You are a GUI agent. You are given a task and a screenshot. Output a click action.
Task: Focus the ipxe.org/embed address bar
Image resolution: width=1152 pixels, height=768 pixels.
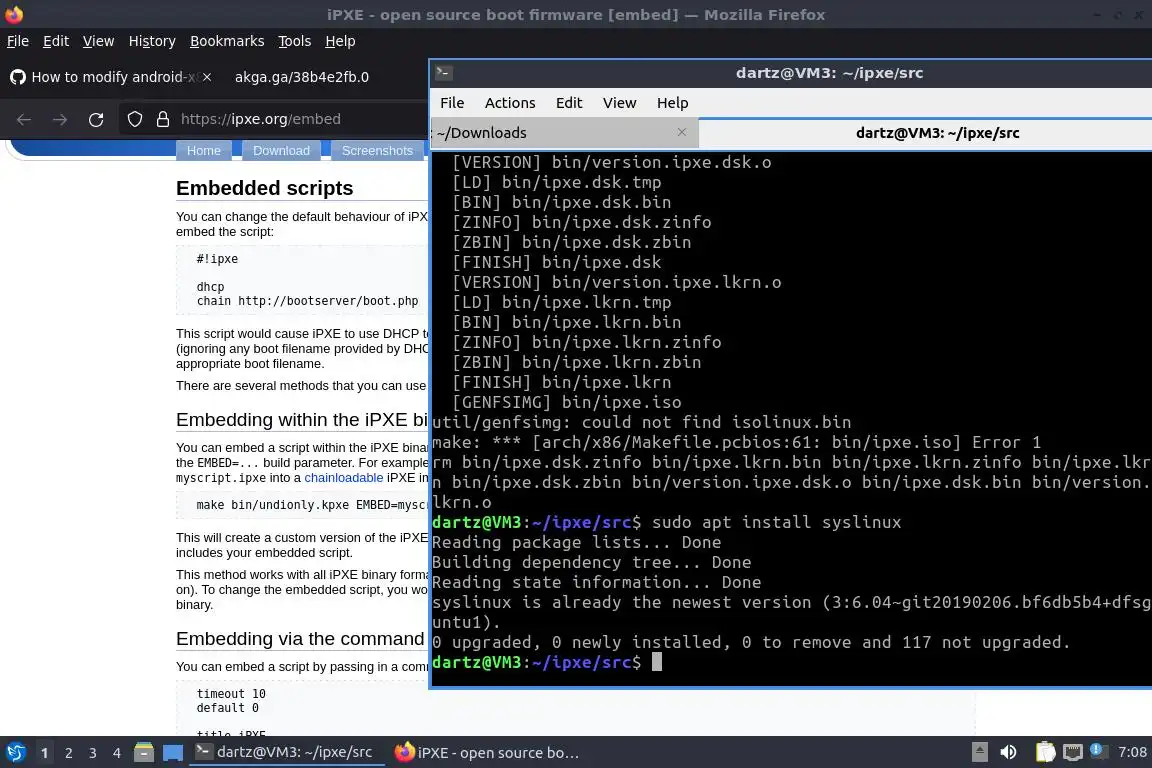(261, 119)
